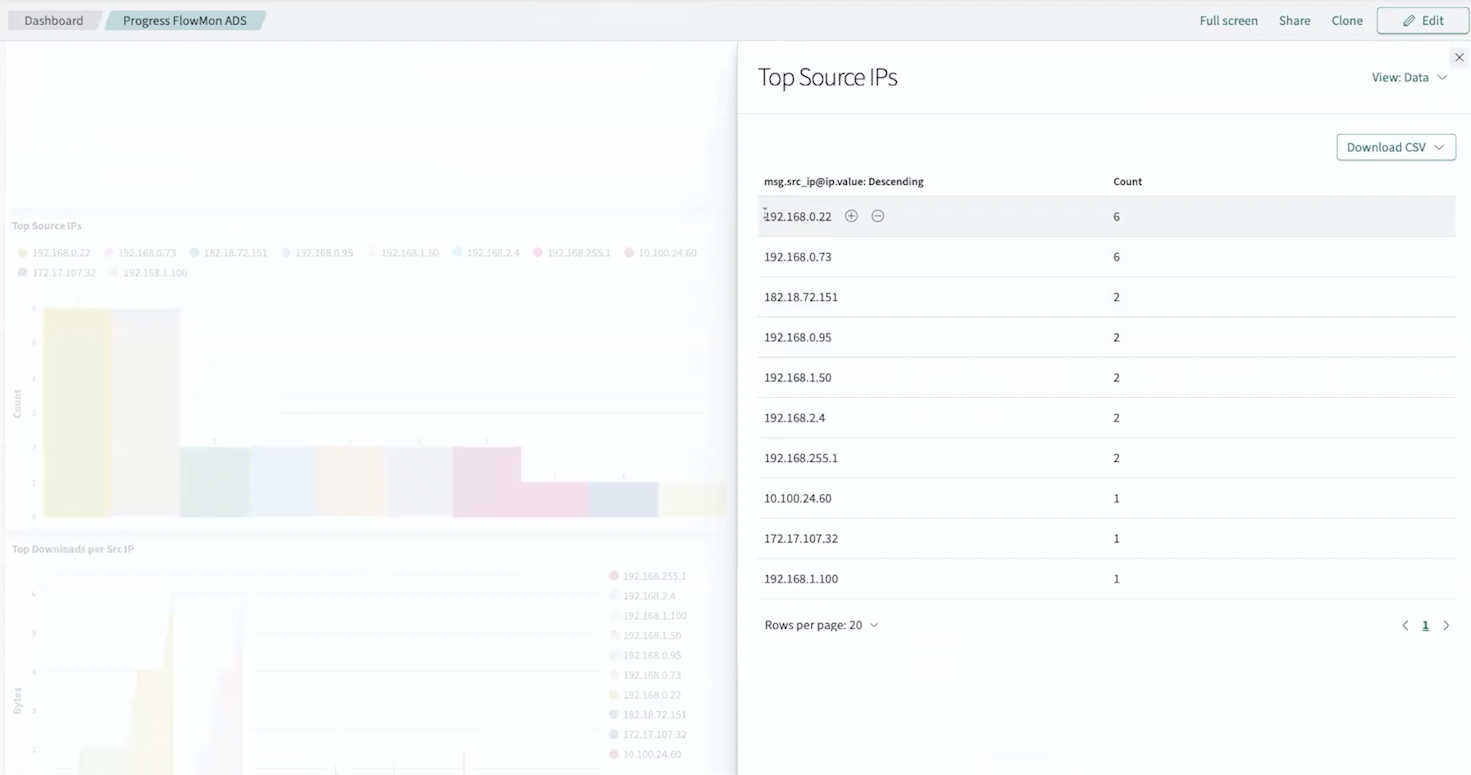Go to previous page arrow

click(1405, 625)
